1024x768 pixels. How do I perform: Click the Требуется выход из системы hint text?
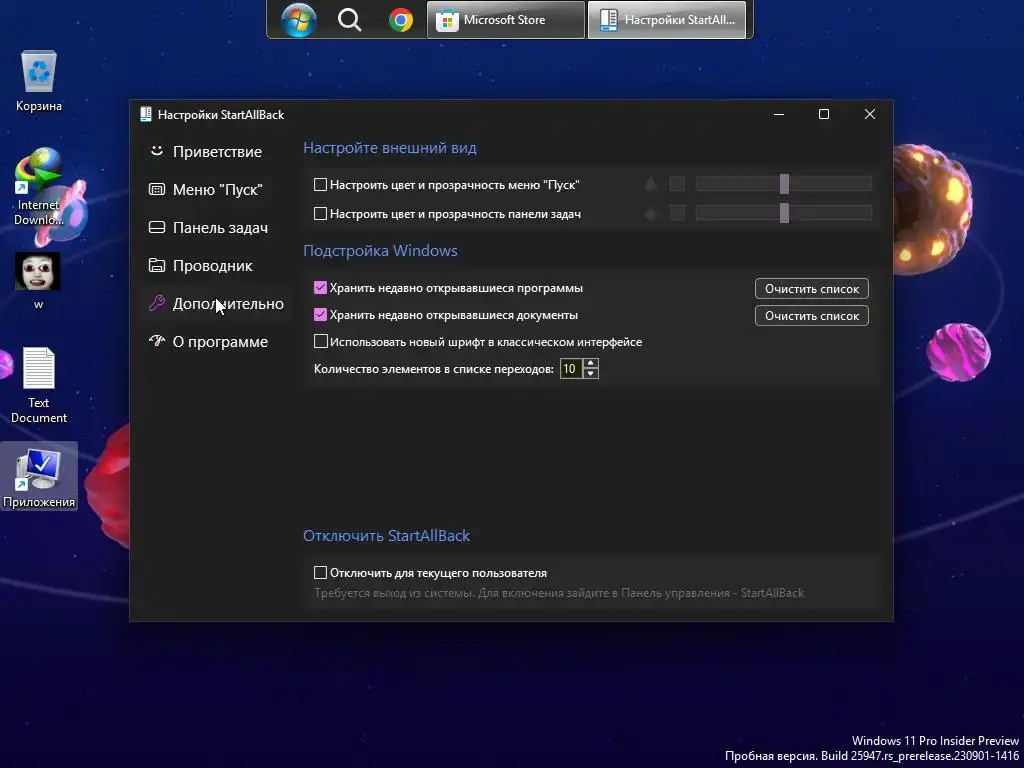click(x=559, y=593)
